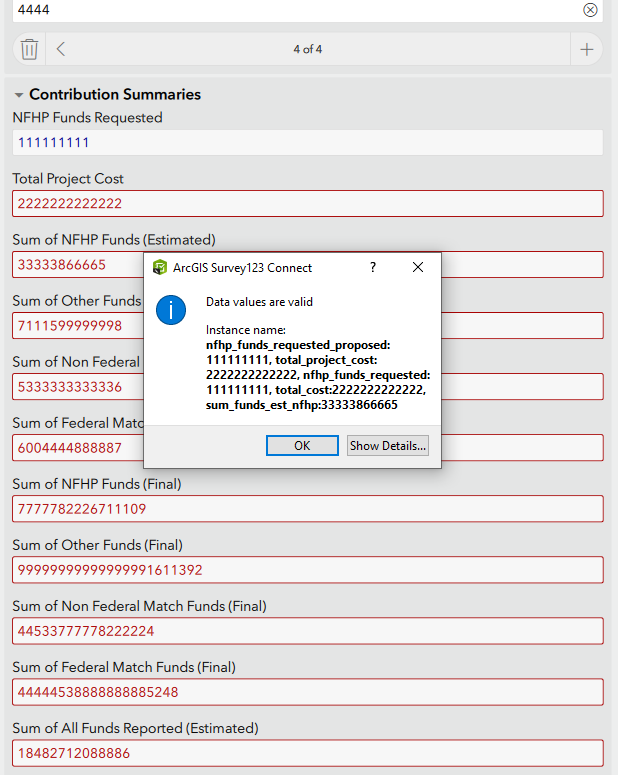Select the Total Project Cost field
The image size is (618, 775).
(x=308, y=204)
